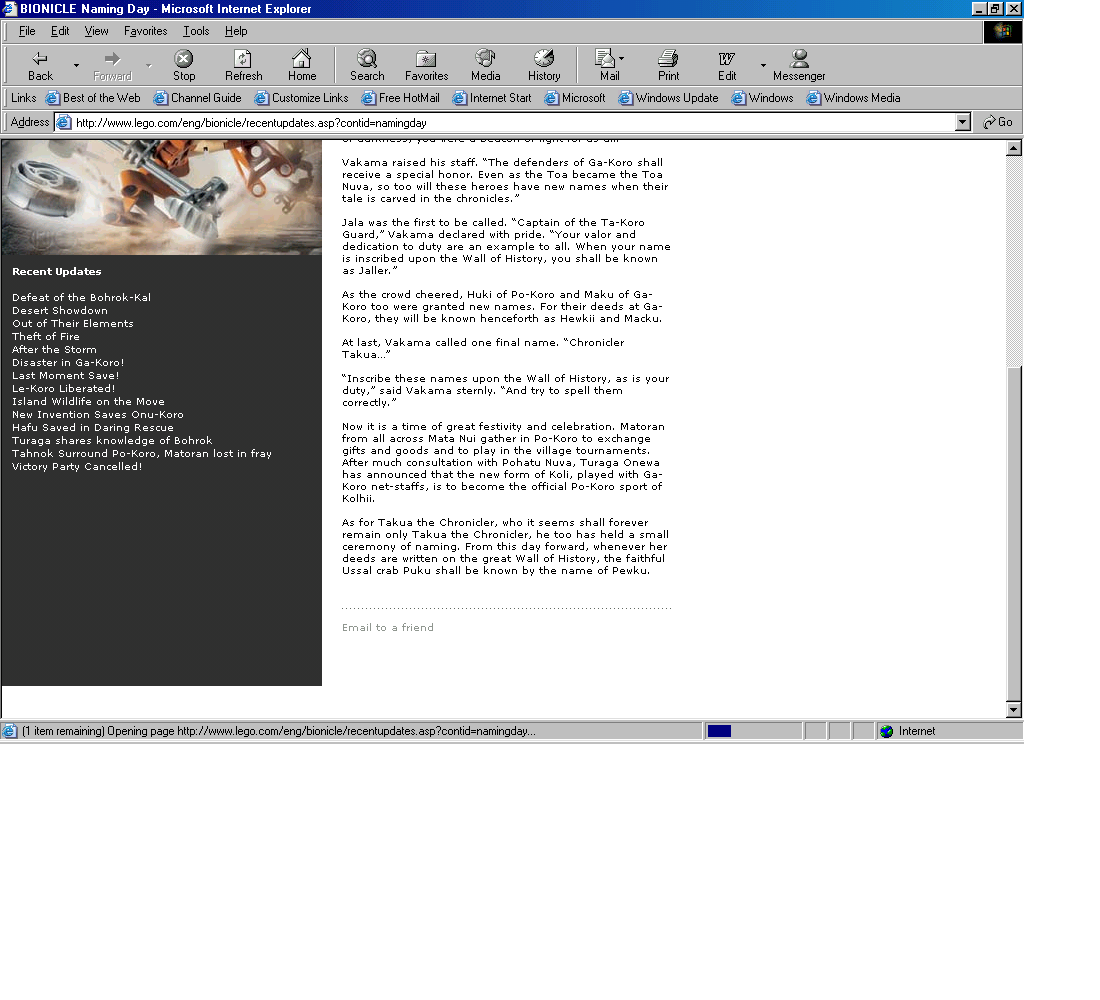Click the page loading progress bar
The height and width of the screenshot is (1000, 1100).
click(753, 731)
